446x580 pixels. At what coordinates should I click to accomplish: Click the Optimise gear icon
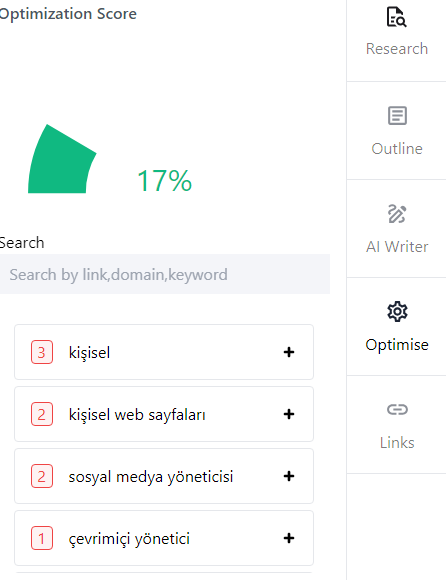pos(397,311)
